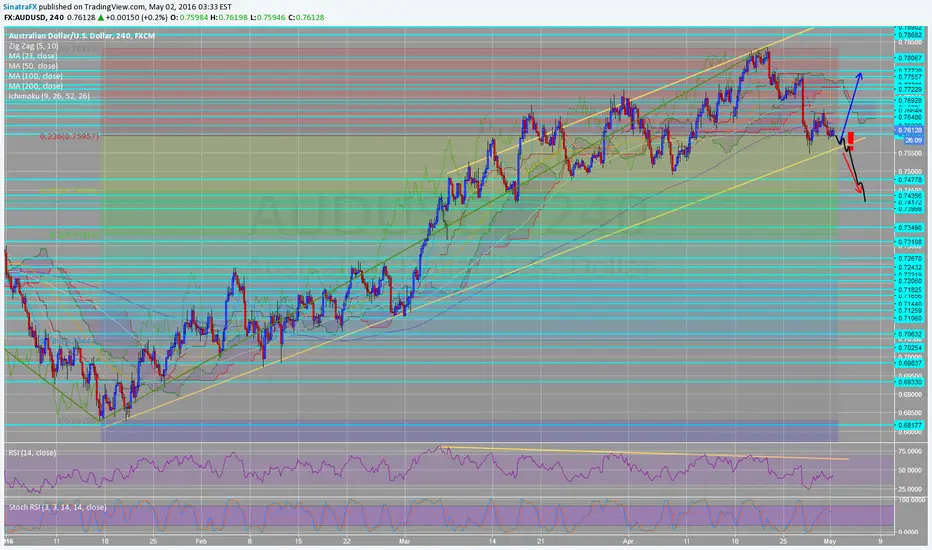The width and height of the screenshot is (932, 550).
Task: Click the Mar date label on time axis
Action: 405,542
